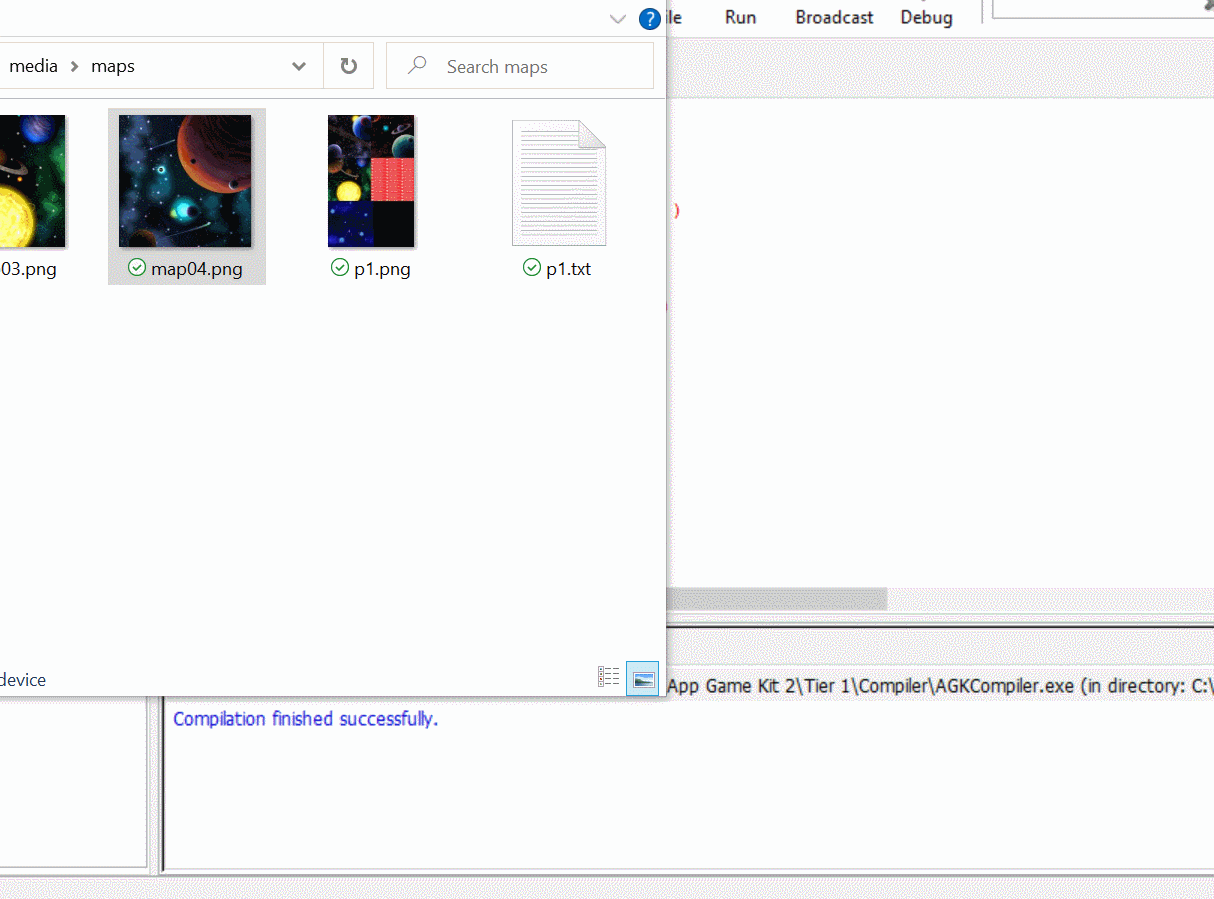This screenshot has width=1214, height=899.
Task: Click the p1.txt file name
Action: [568, 269]
